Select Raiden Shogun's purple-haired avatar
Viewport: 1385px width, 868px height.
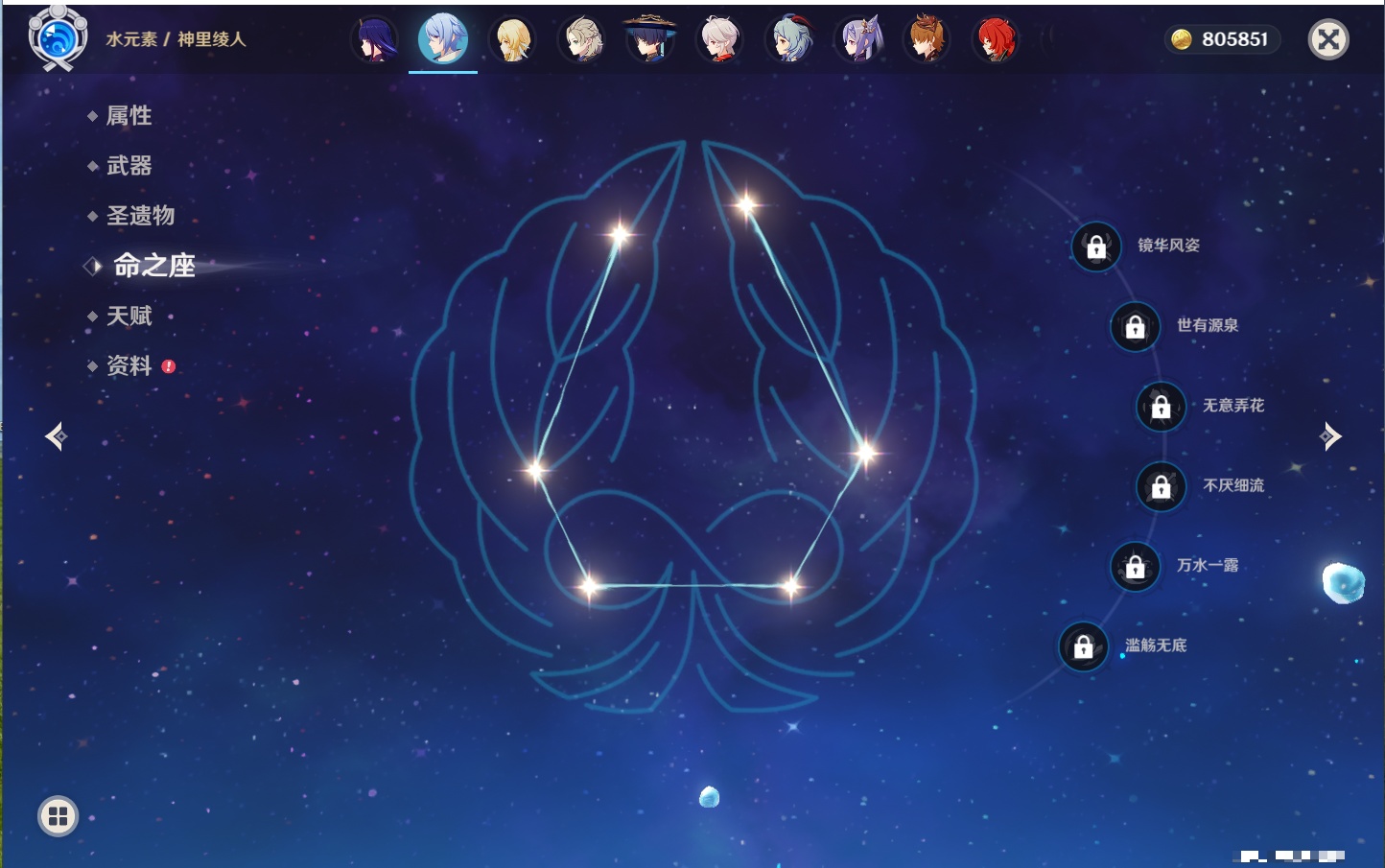[374, 39]
